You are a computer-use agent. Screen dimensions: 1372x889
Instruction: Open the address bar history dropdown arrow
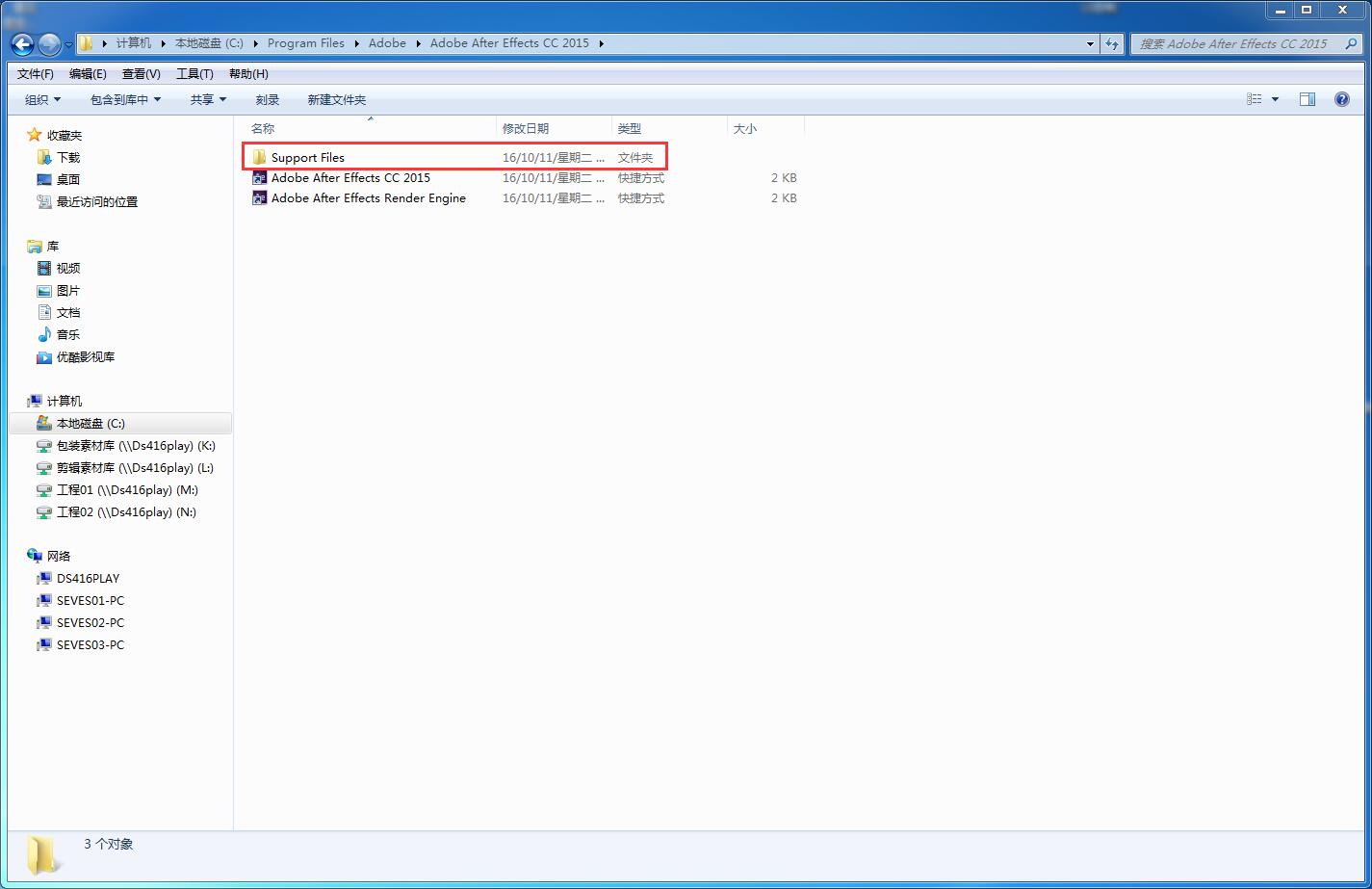click(1090, 43)
